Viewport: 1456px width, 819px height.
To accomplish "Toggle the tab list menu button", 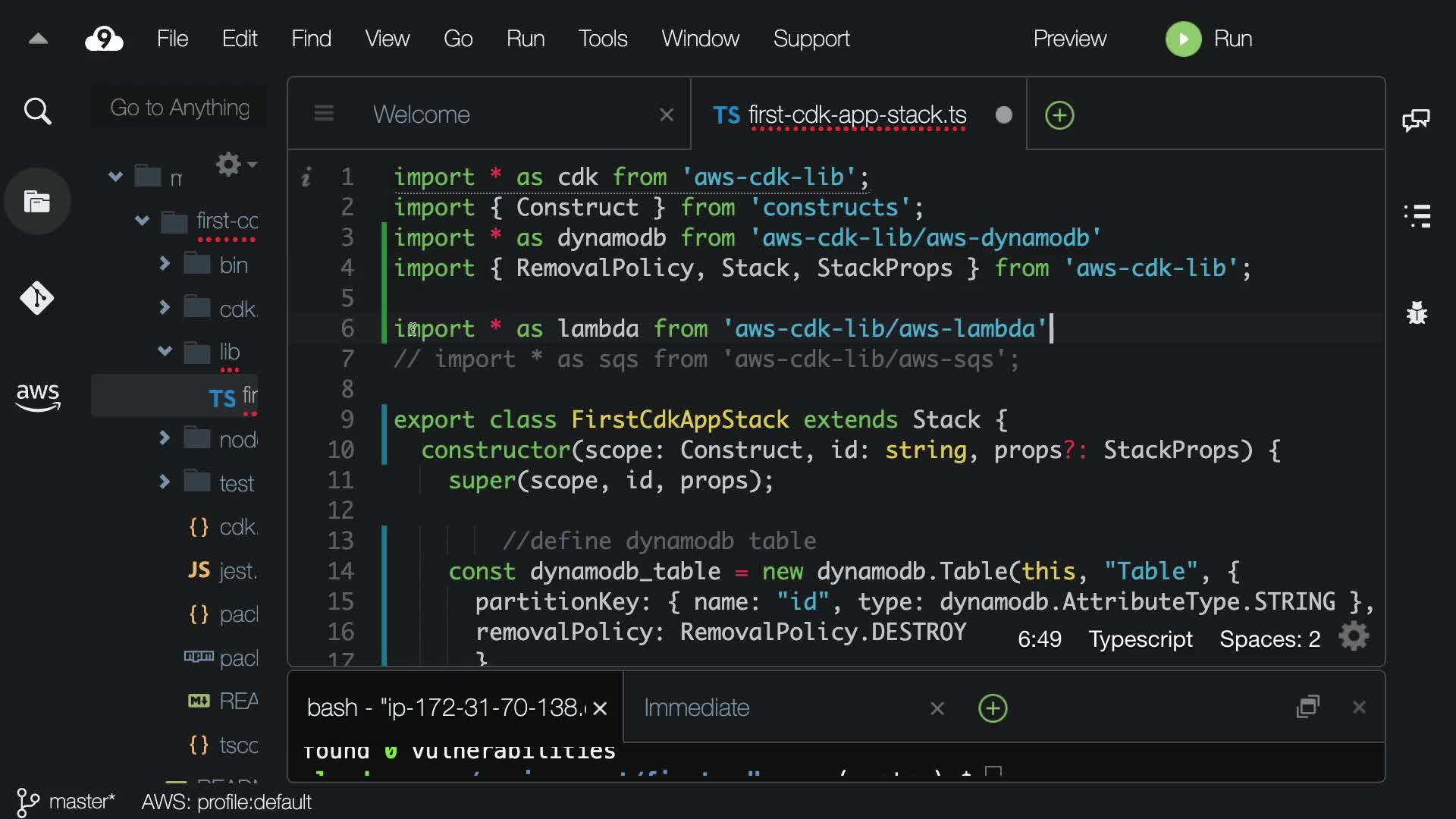I will [324, 114].
